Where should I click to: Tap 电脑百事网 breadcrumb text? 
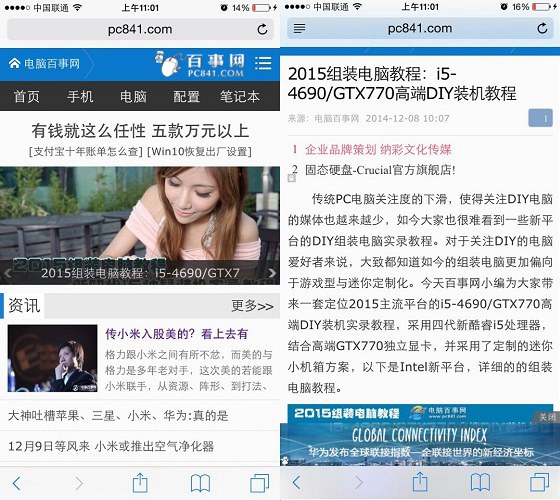52,64
